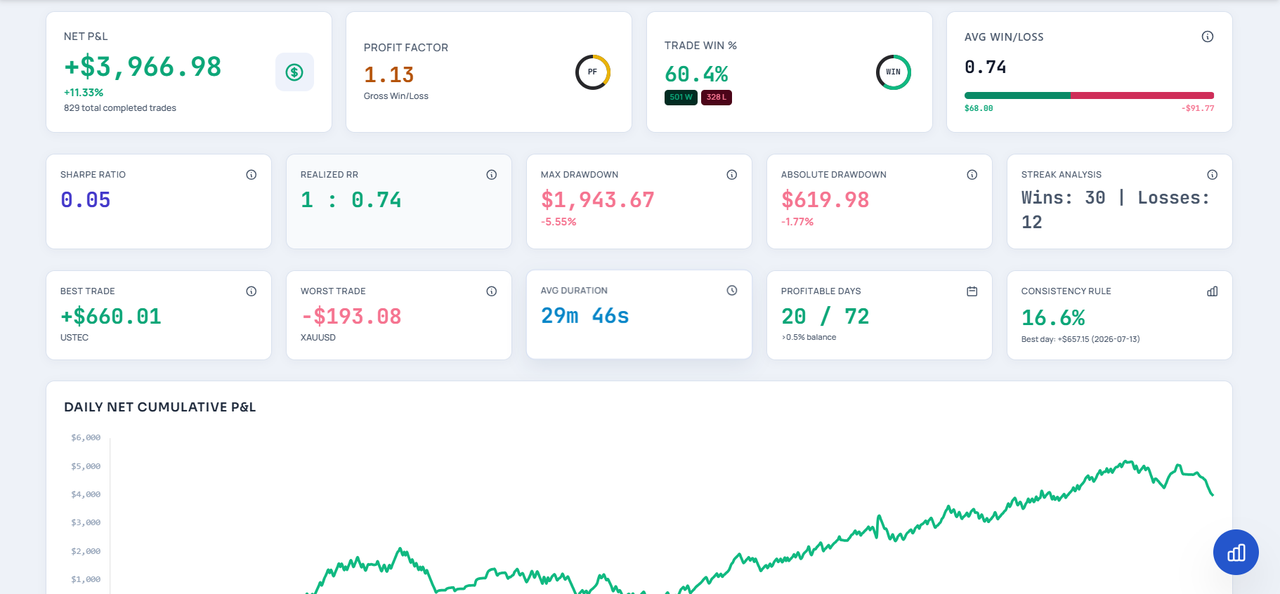This screenshot has height=594, width=1280.
Task: Click the average loss amount -$91.77
Action: tap(1197, 108)
